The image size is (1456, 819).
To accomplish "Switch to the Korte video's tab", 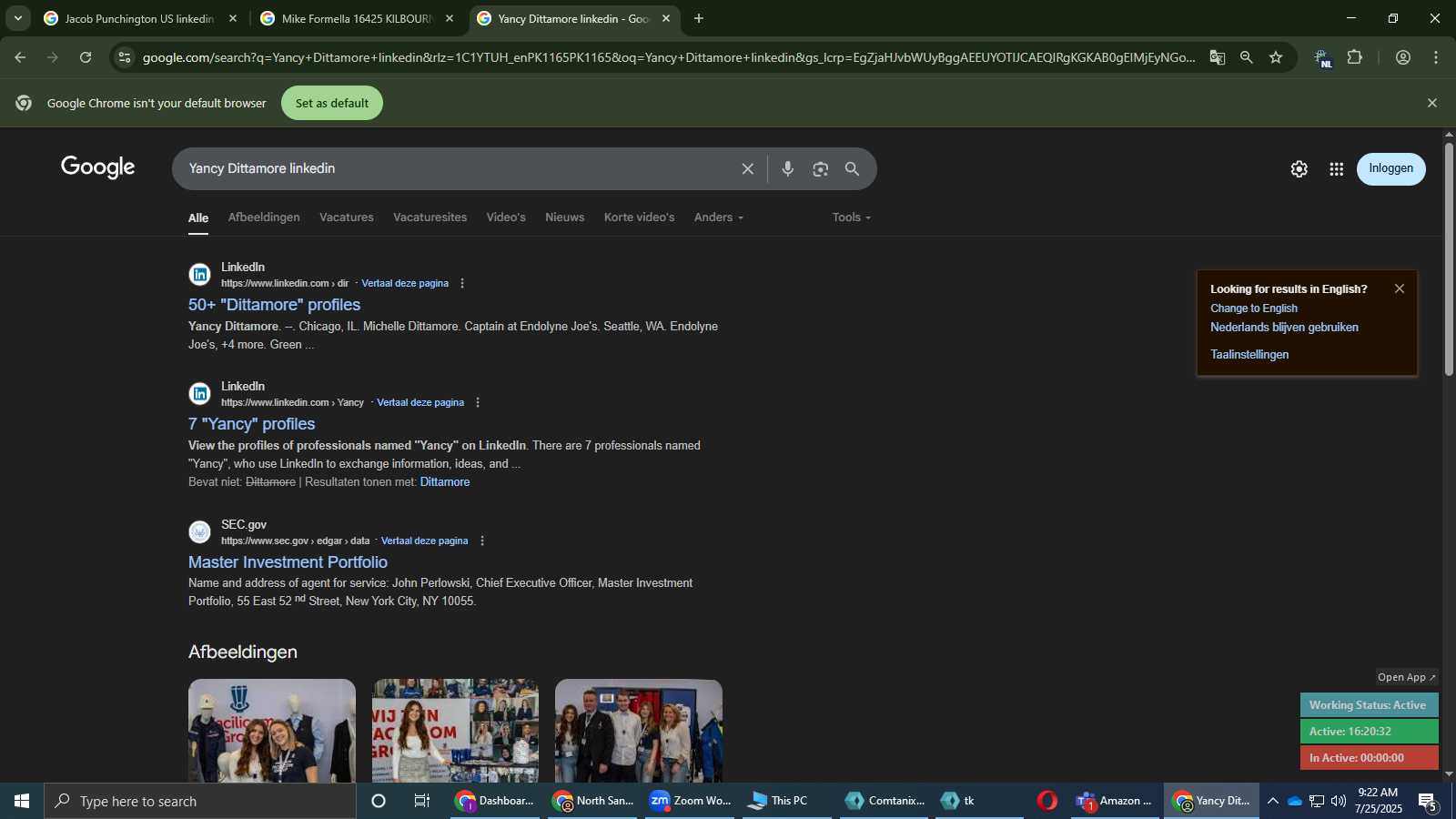I will (639, 217).
